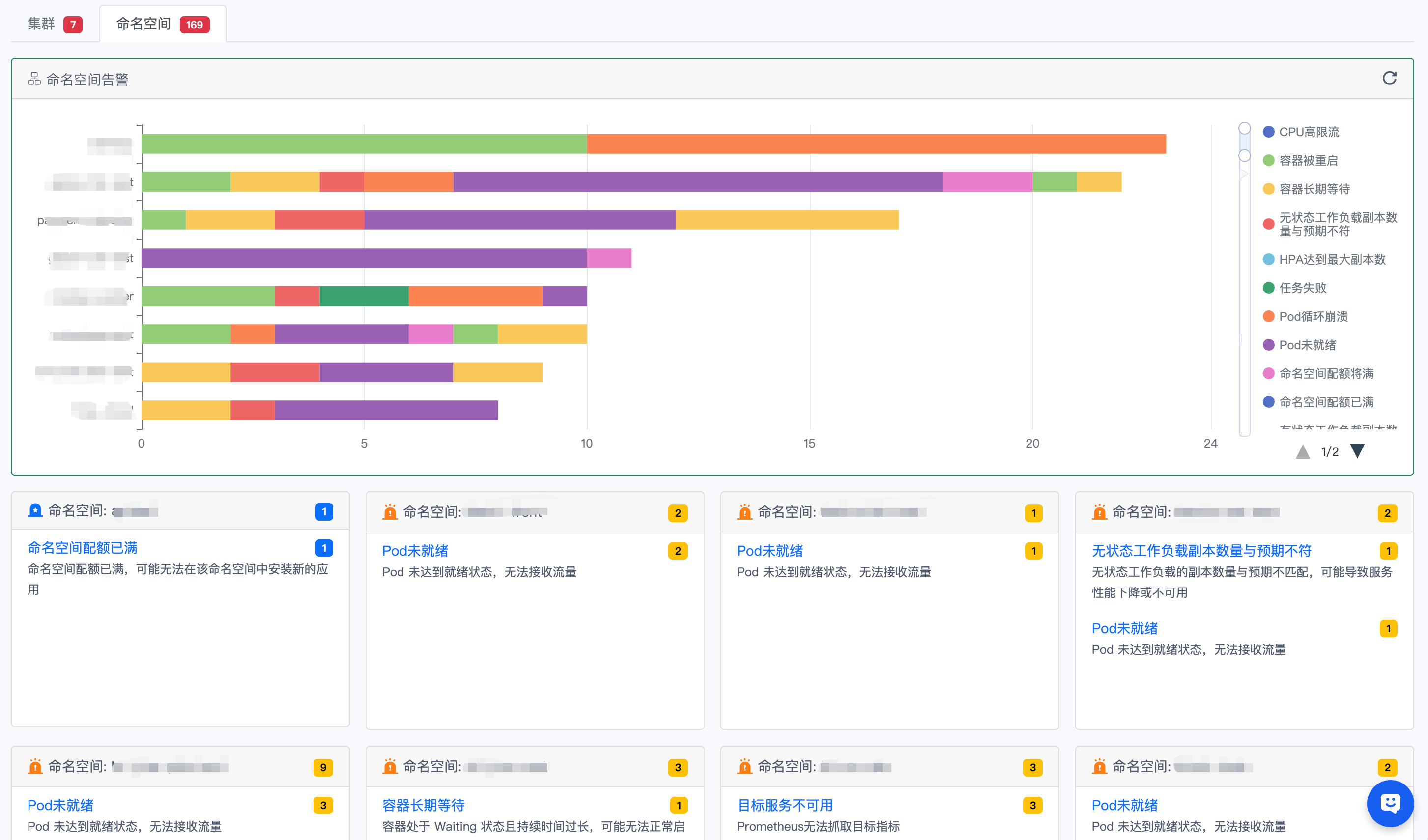Viewport: 1428px width, 840px height.
Task: Click the orange alarm icon on 目标服务不可用 card
Action: click(744, 766)
